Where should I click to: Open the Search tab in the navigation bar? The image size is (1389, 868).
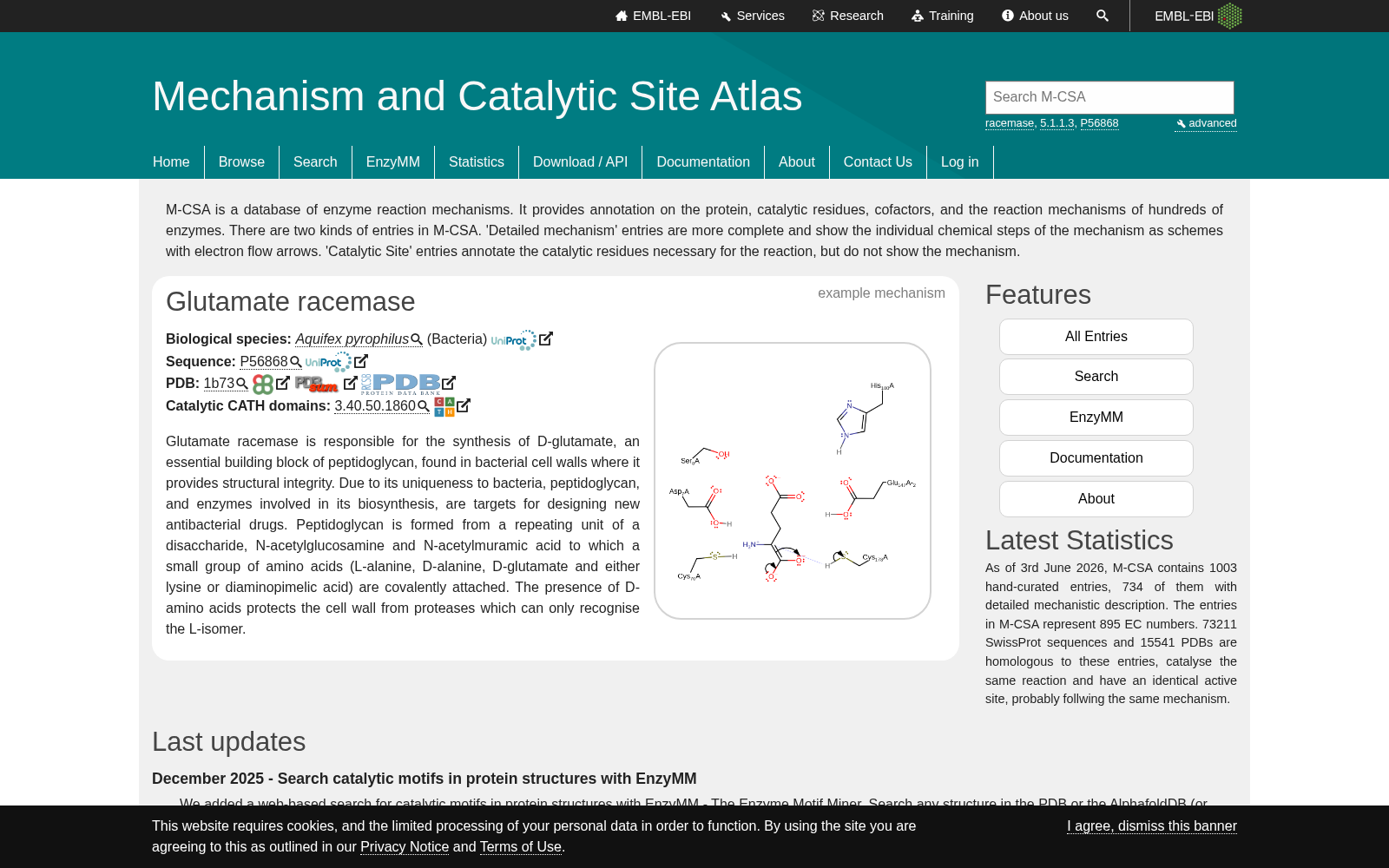coord(315,162)
